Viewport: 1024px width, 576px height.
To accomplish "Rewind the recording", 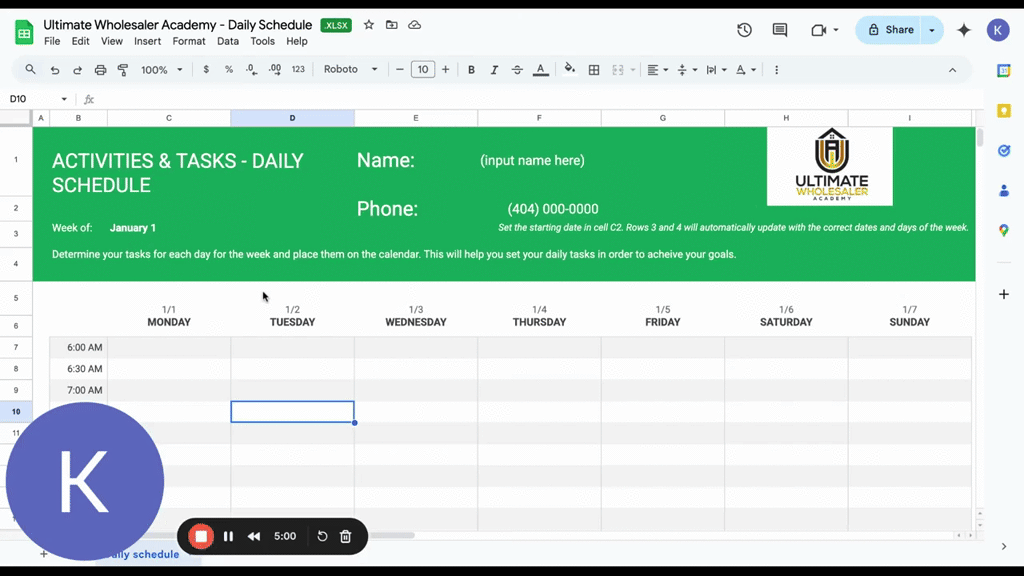I will click(x=254, y=536).
